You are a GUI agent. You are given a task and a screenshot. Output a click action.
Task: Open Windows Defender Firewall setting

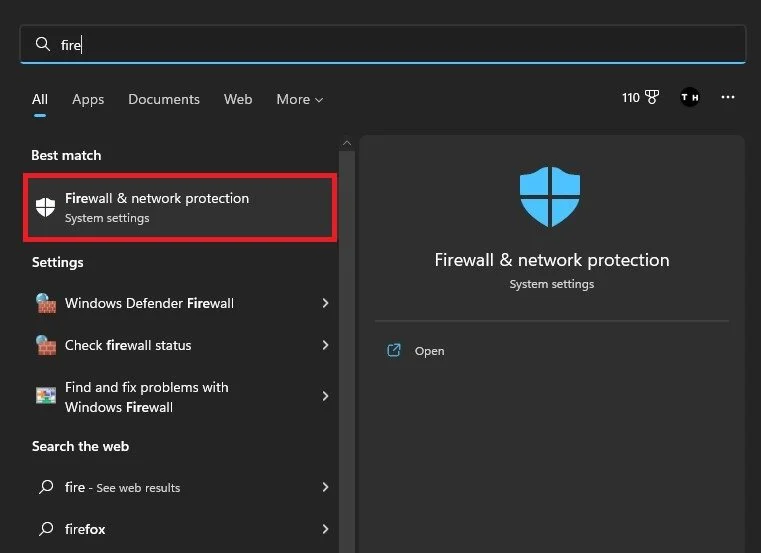pyautogui.click(x=180, y=303)
